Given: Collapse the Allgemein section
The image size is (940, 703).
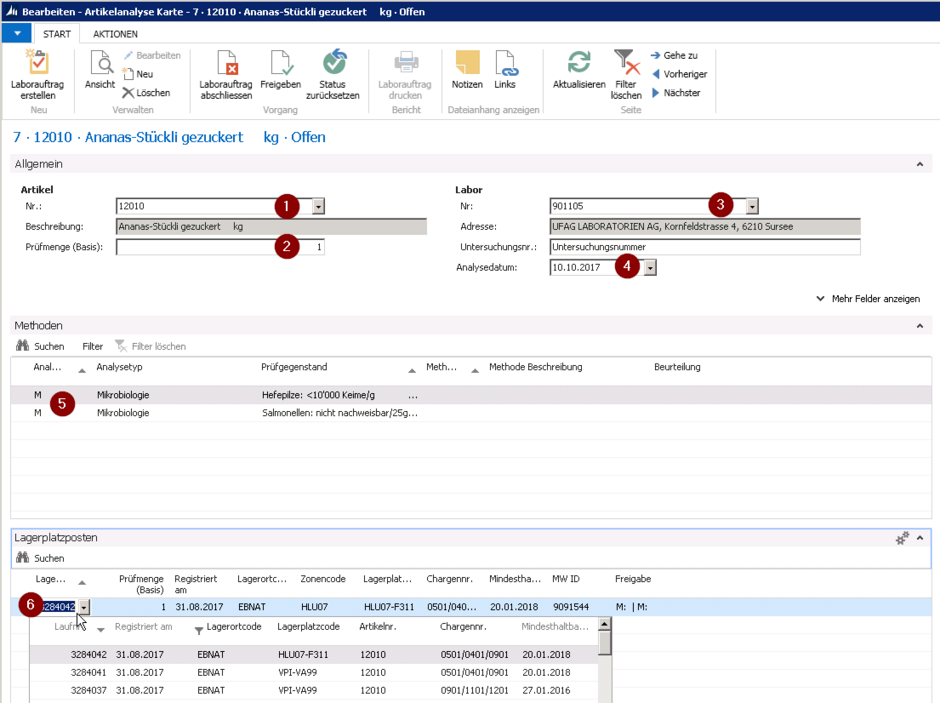Looking at the screenshot, I should pos(920,164).
